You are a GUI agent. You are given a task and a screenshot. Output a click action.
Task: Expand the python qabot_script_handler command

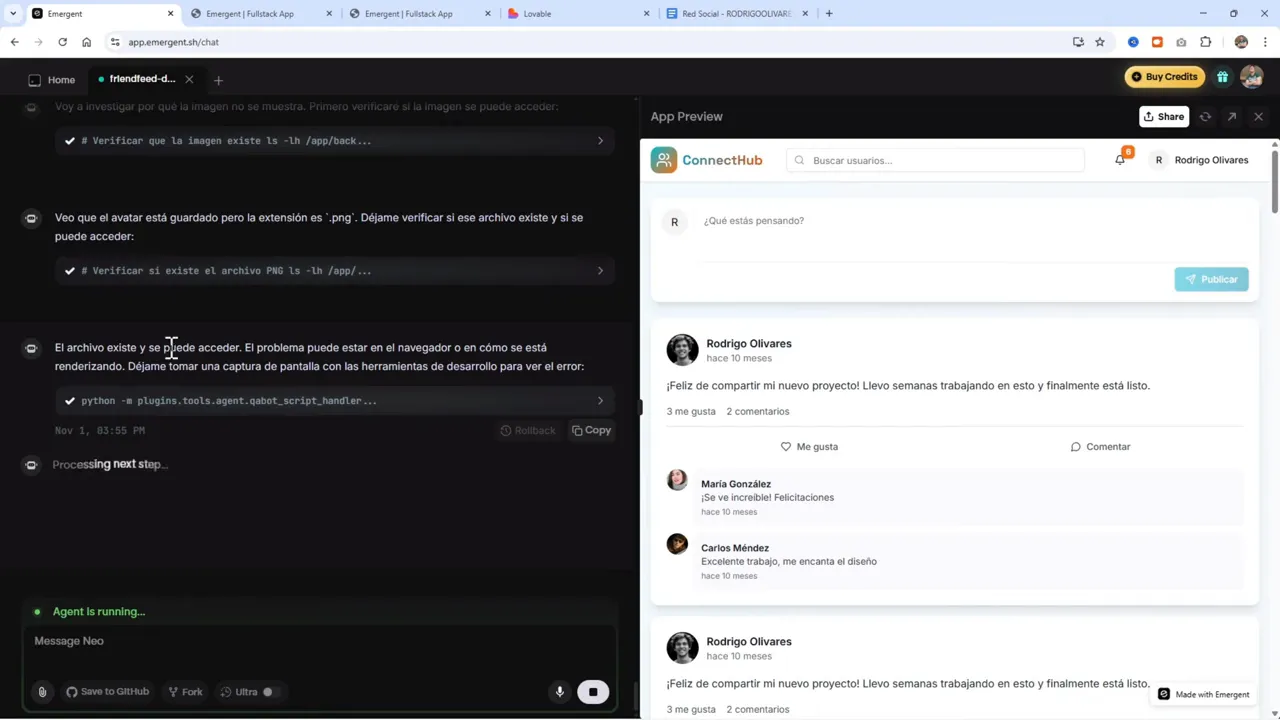click(599, 400)
